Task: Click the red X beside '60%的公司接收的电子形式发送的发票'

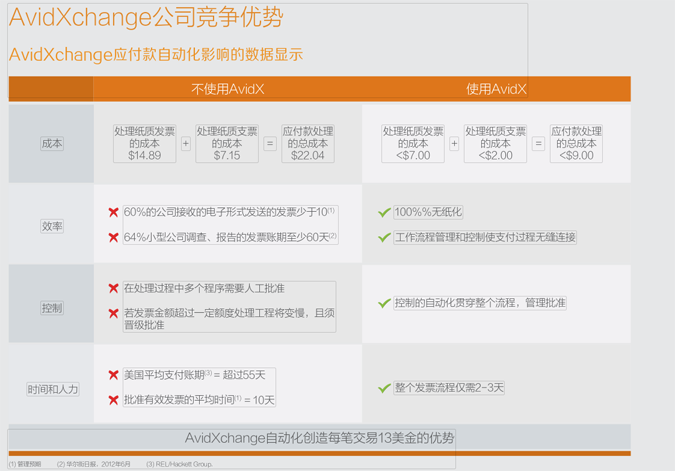Action: point(113,212)
